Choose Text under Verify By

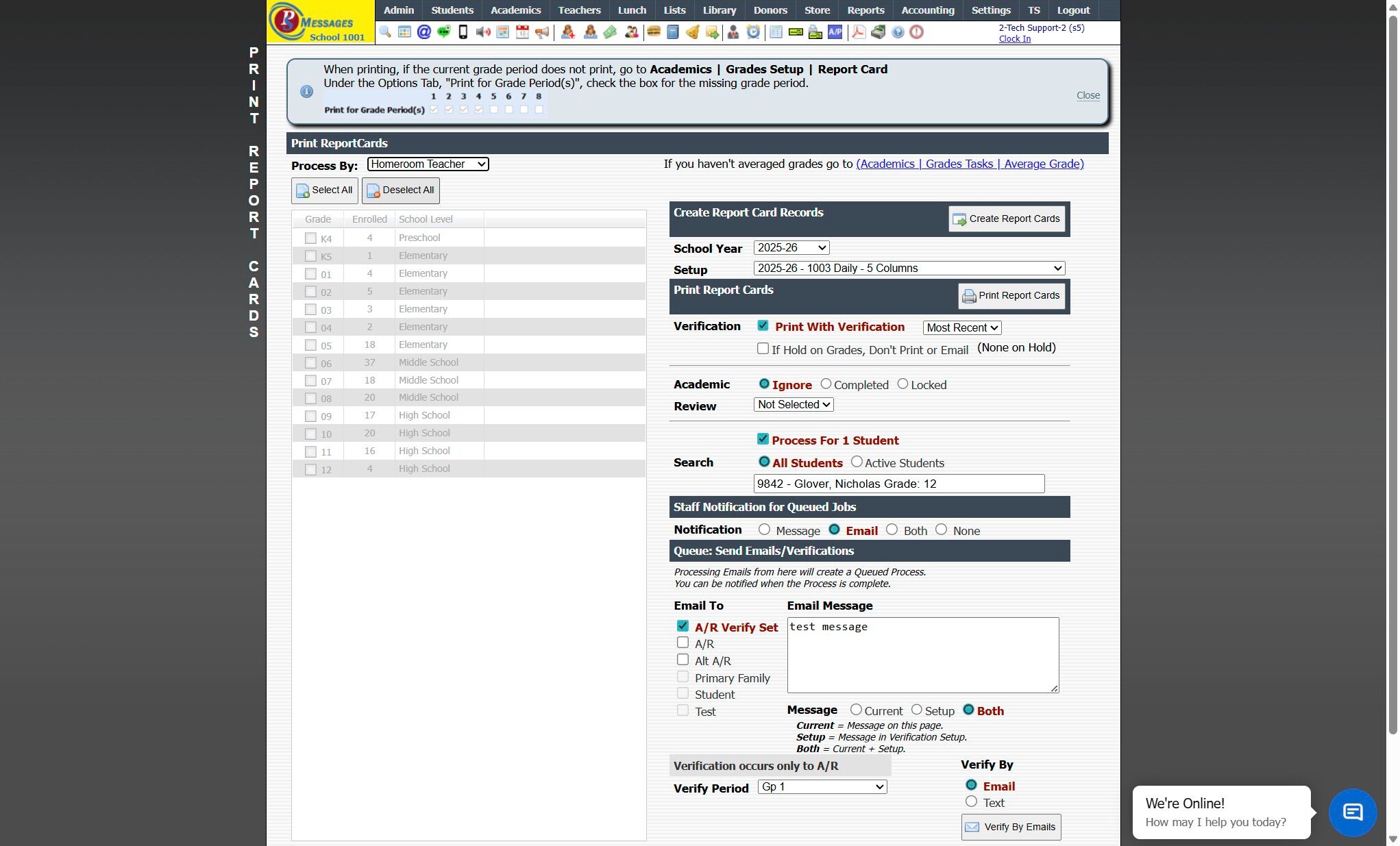tap(971, 801)
